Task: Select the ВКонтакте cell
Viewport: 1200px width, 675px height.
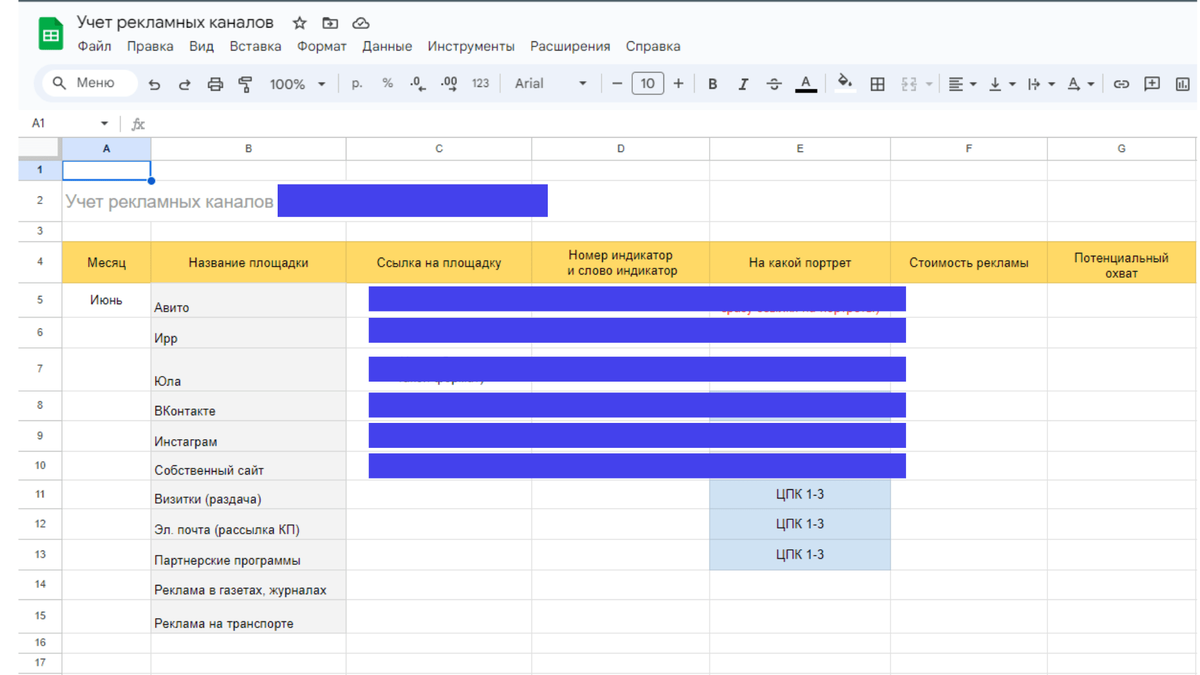Action: point(248,404)
